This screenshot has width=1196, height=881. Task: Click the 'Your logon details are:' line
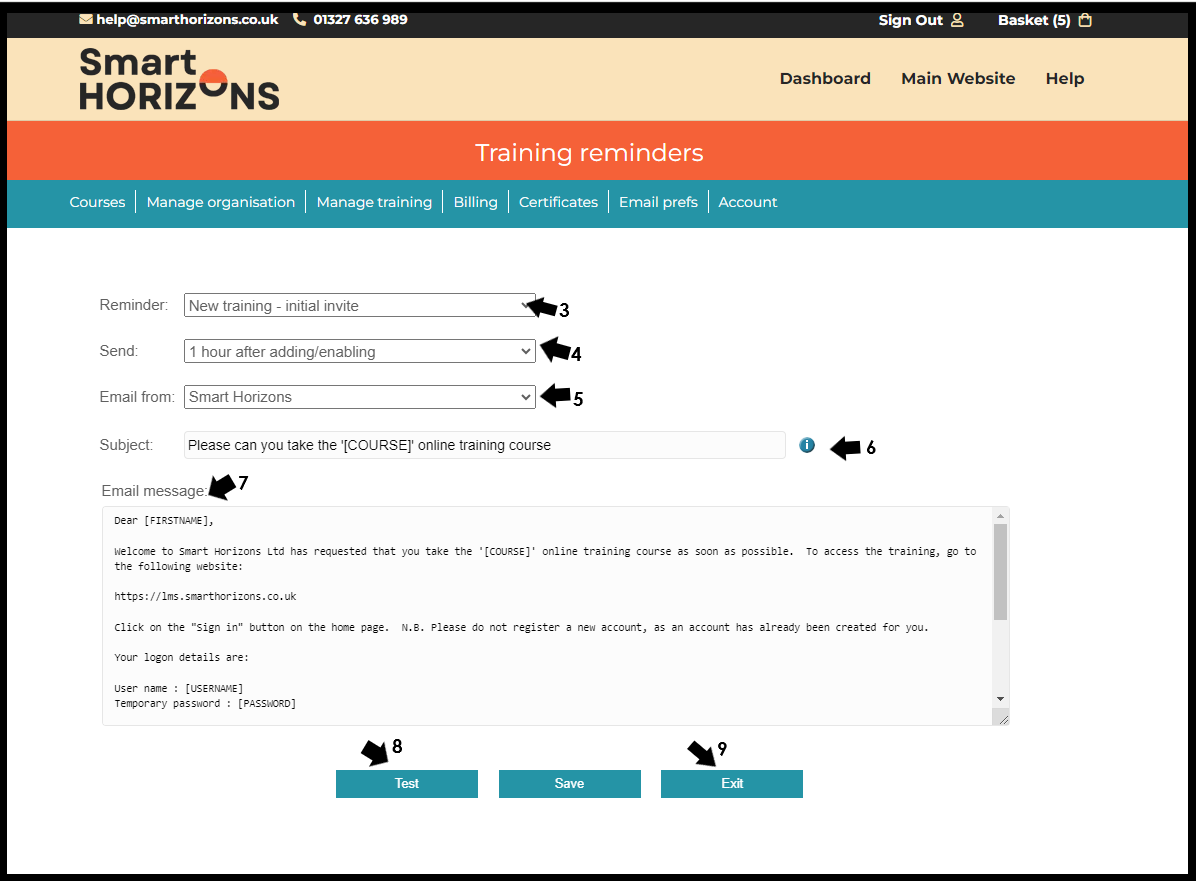pos(182,658)
